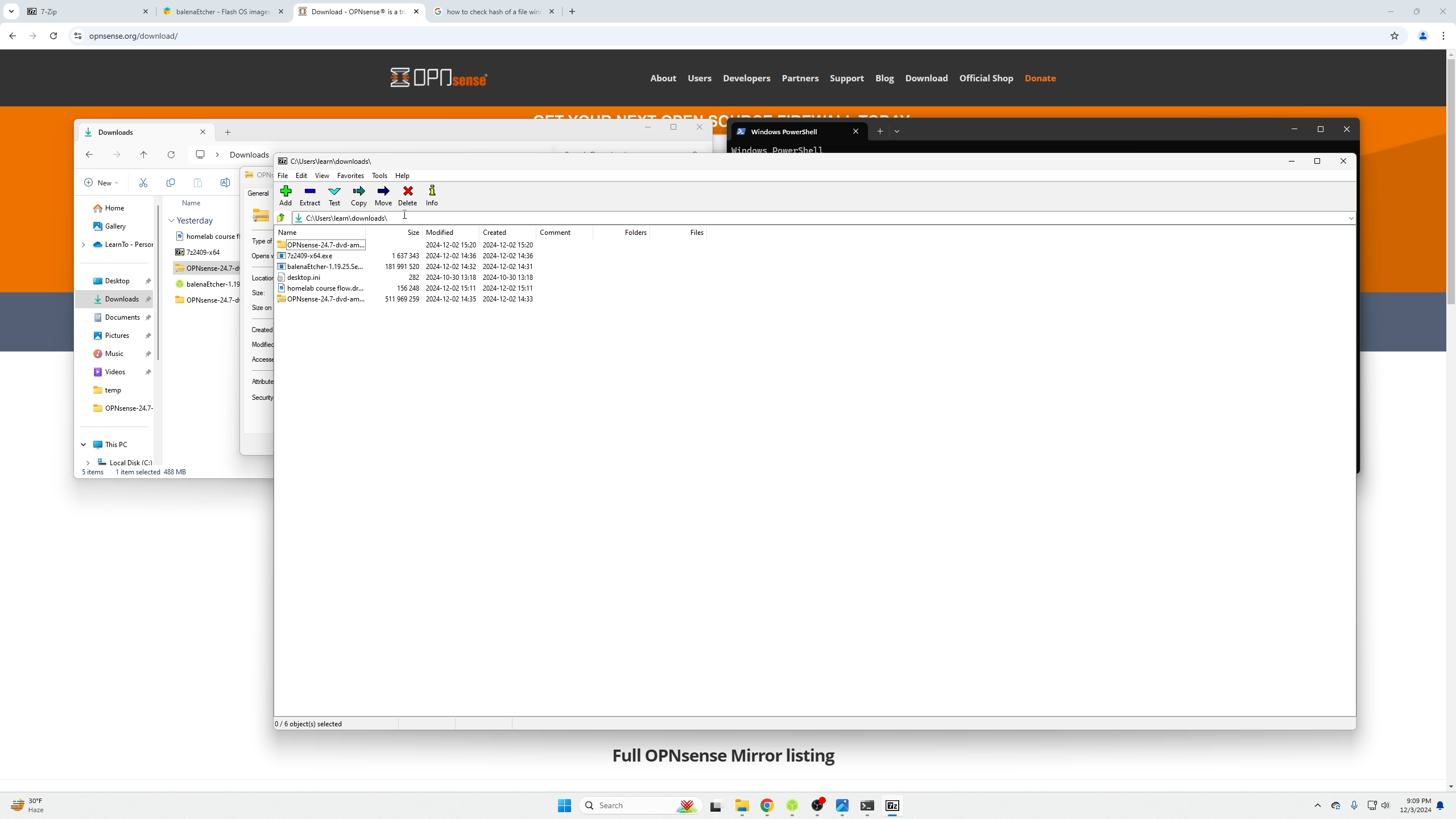This screenshot has width=1456, height=819.
Task: Click the Add icon in 7-Zip toolbar
Action: [x=286, y=195]
